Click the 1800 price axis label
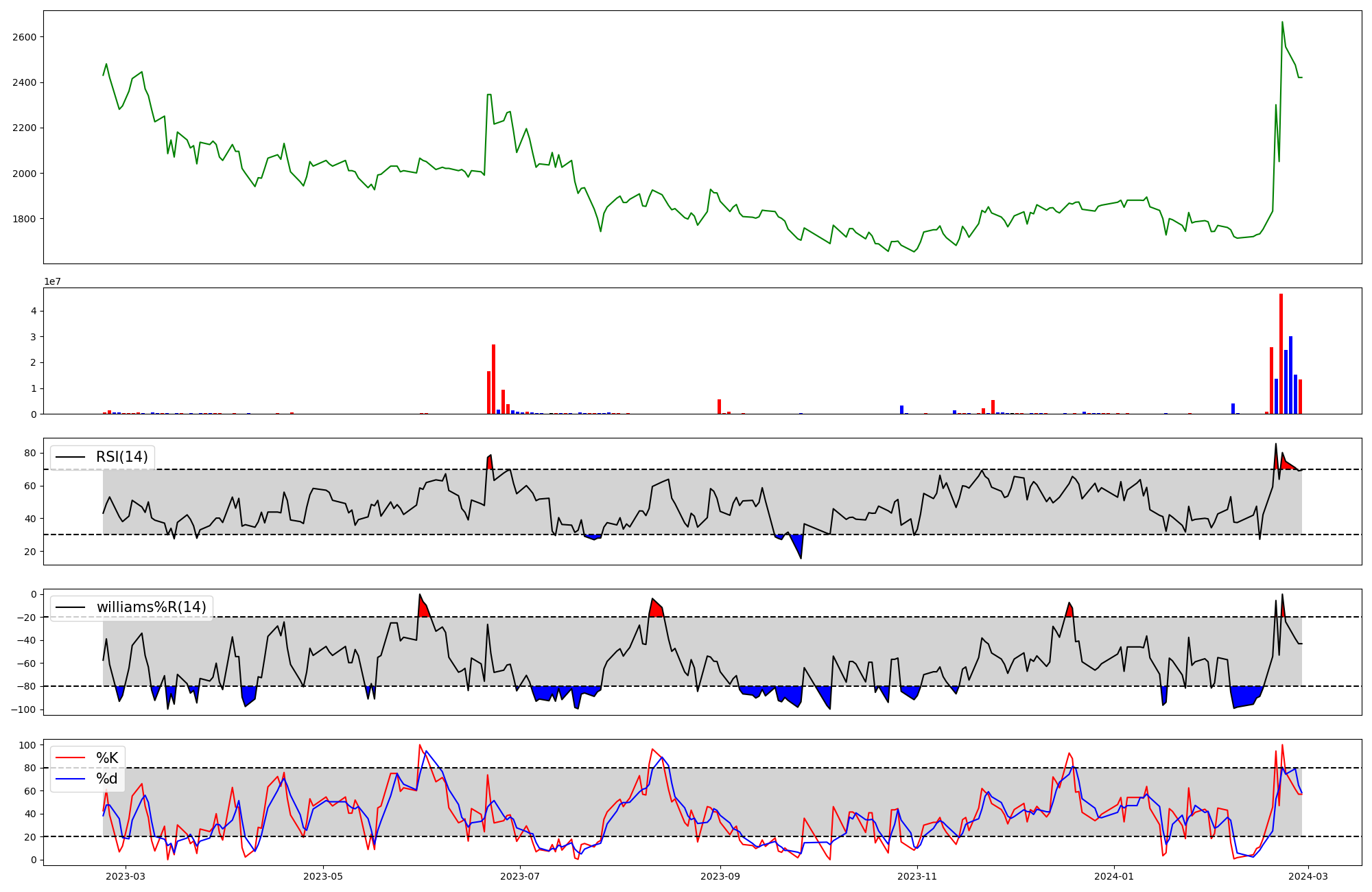 click(x=24, y=219)
